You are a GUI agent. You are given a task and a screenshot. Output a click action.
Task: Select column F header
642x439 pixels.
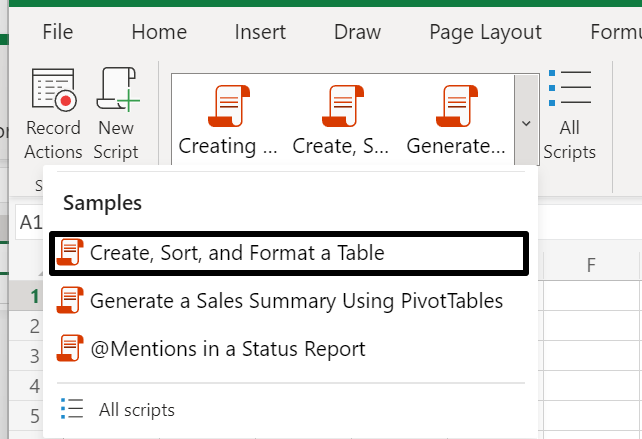[x=591, y=265]
